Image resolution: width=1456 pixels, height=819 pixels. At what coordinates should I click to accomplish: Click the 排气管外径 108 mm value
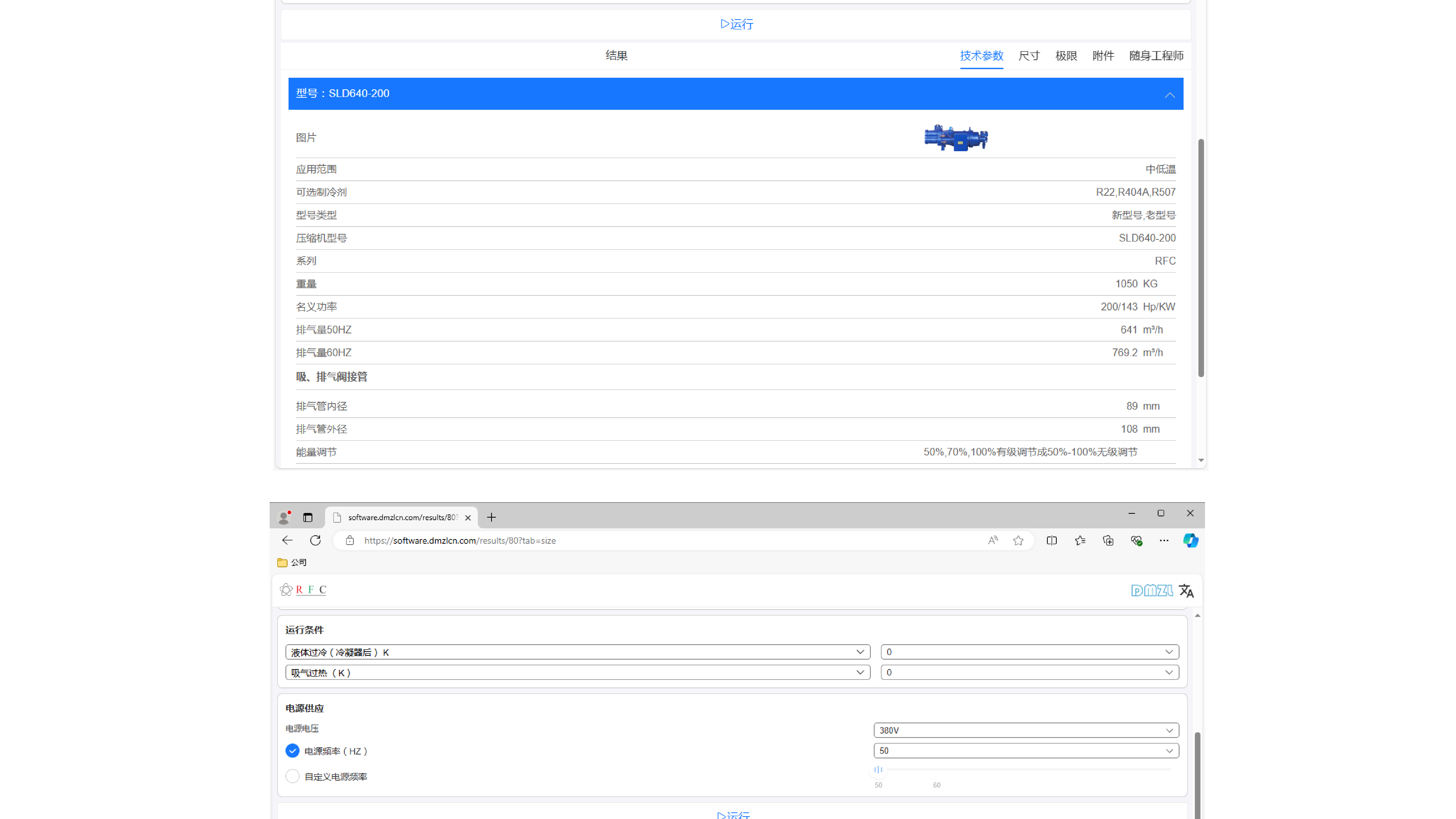(1140, 429)
